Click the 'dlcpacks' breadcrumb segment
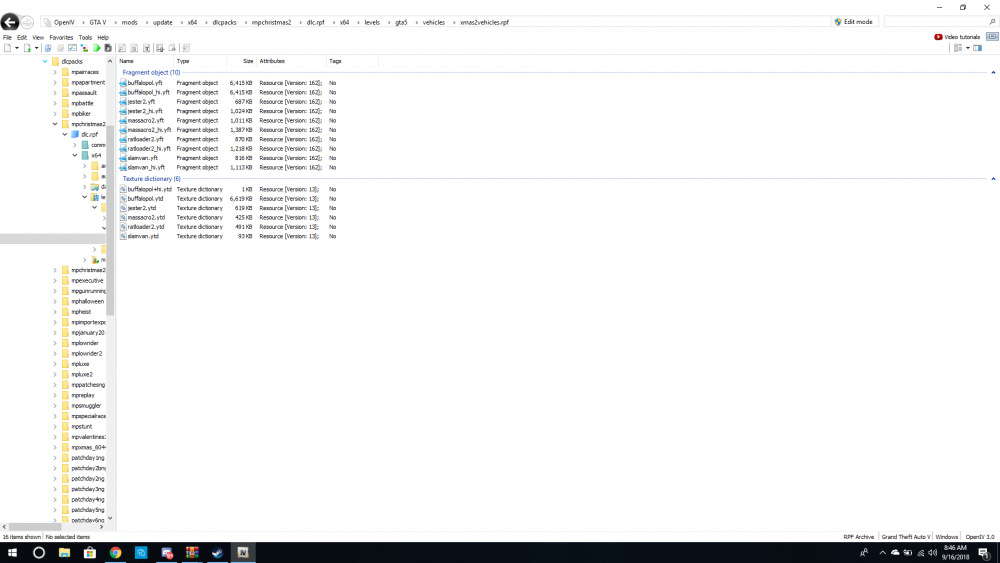The width and height of the screenshot is (1000, 563). point(224,22)
